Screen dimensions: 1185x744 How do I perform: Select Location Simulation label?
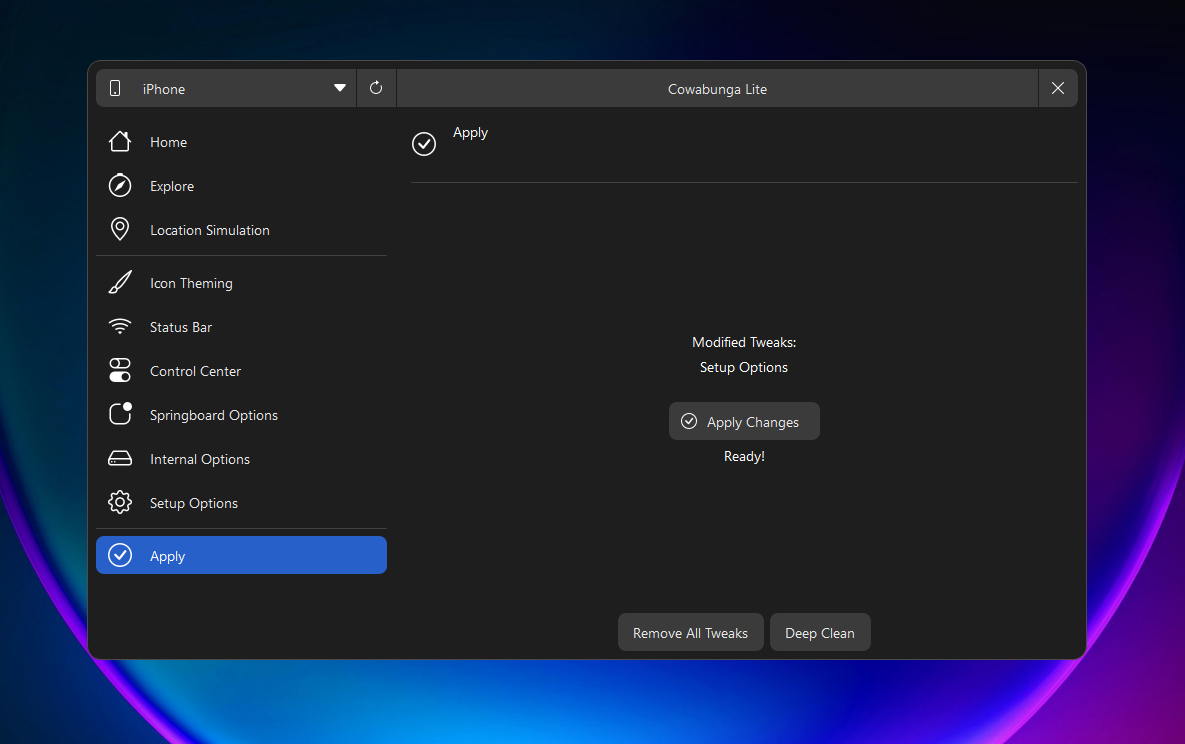point(209,230)
